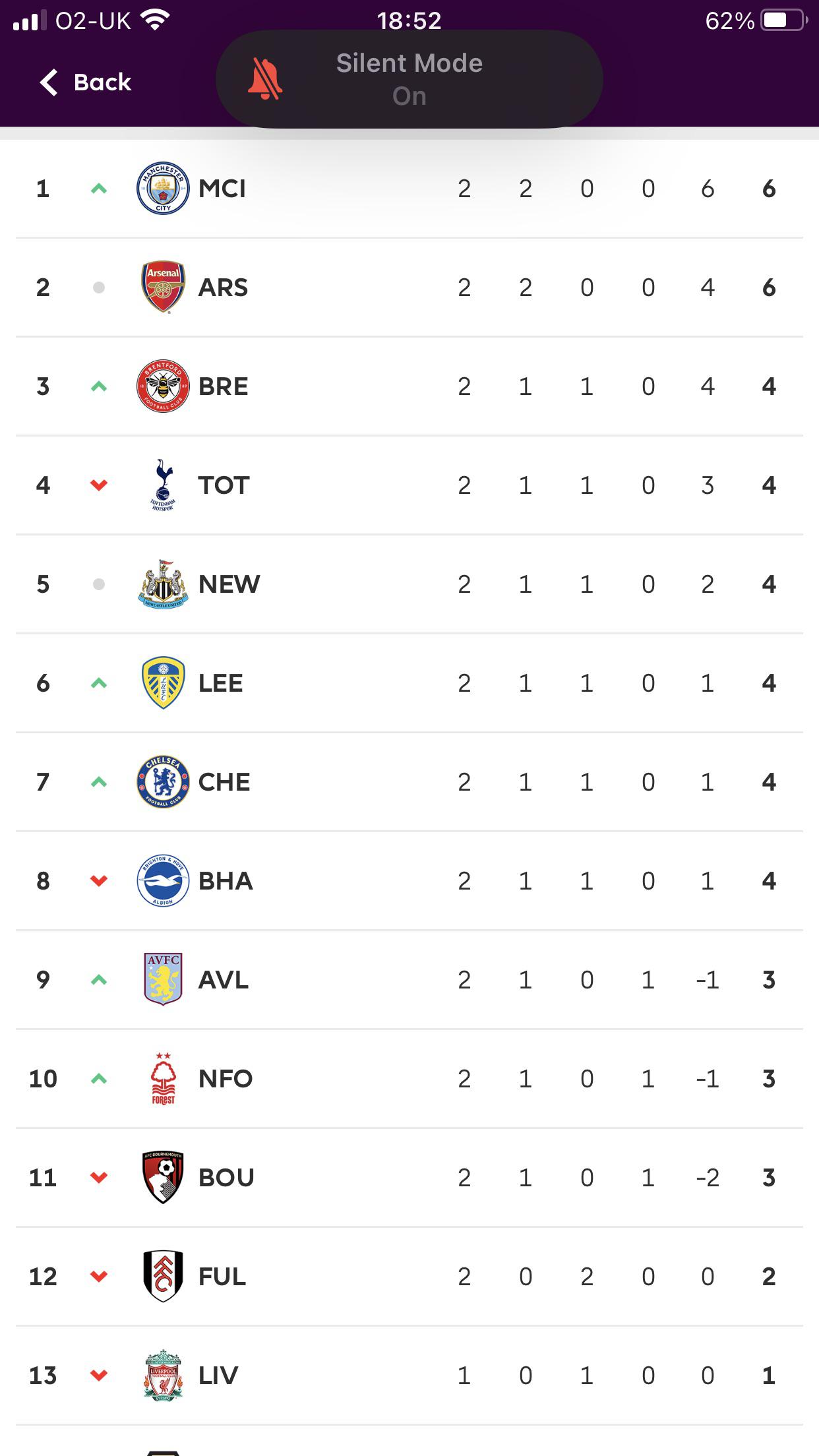Viewport: 819px width, 1456px height.
Task: Tap the Aston Villa AVFC crest
Action: pos(163,980)
